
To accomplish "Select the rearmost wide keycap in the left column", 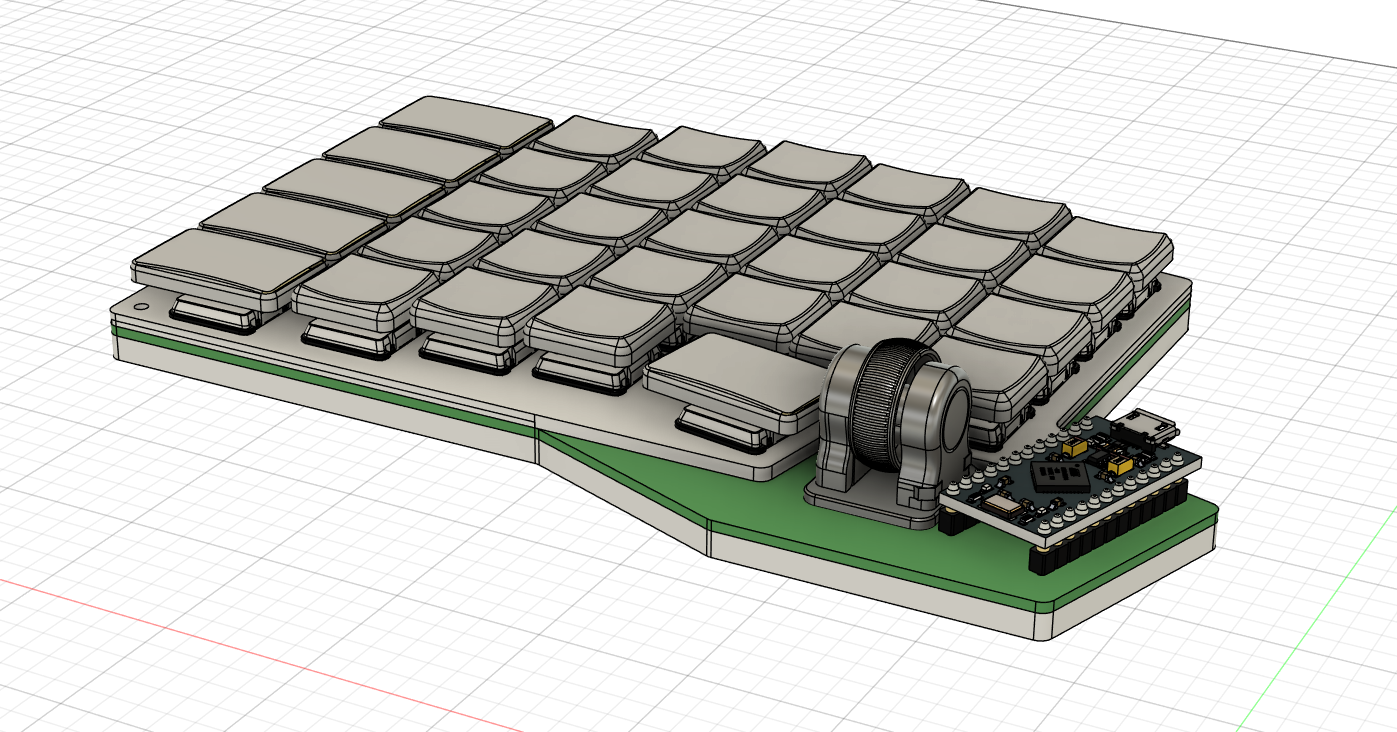I will pyautogui.click(x=465, y=122).
